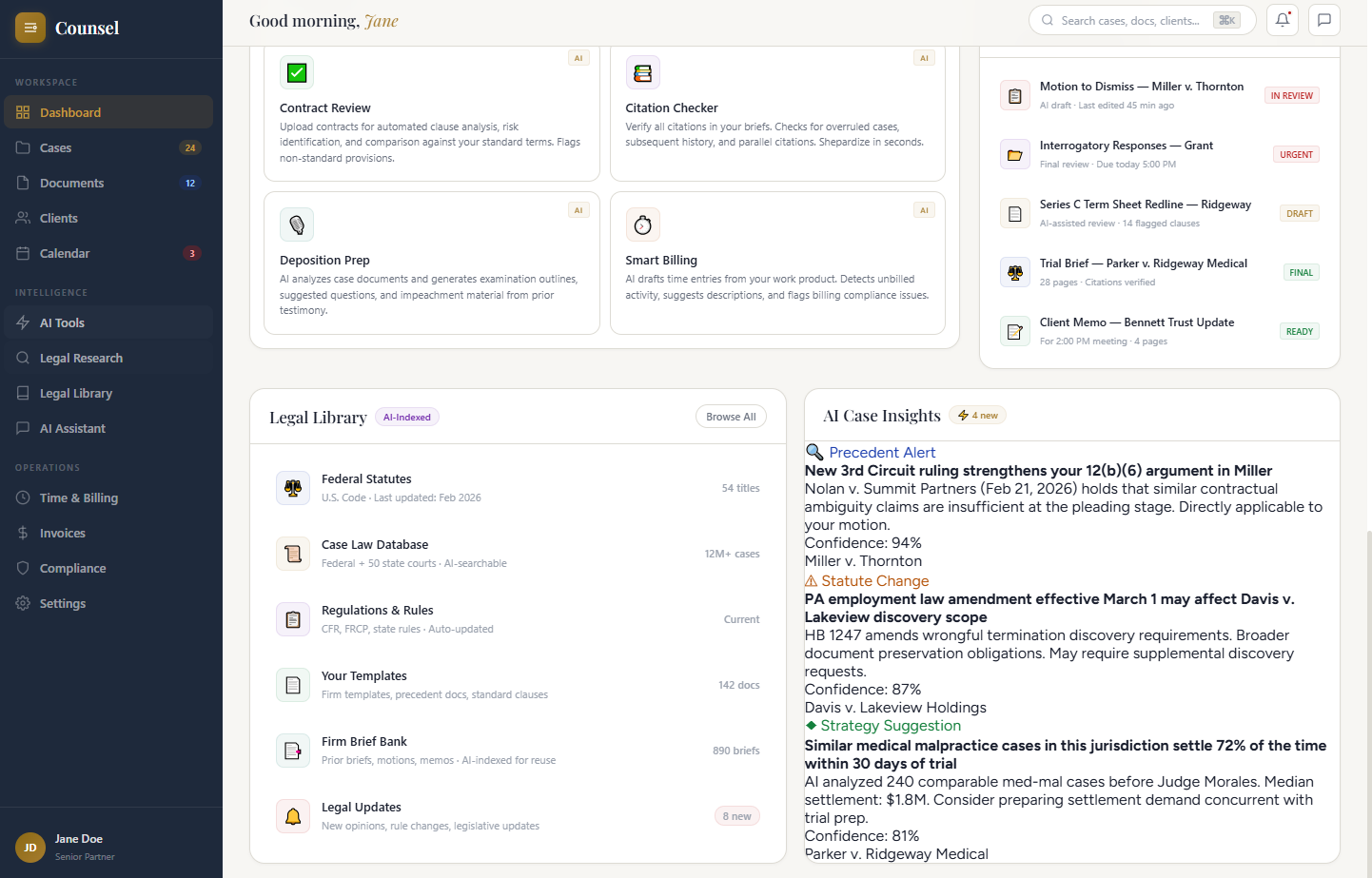Viewport: 1372px width, 878px height.
Task: Click the 4 new insights badge
Action: [978, 415]
